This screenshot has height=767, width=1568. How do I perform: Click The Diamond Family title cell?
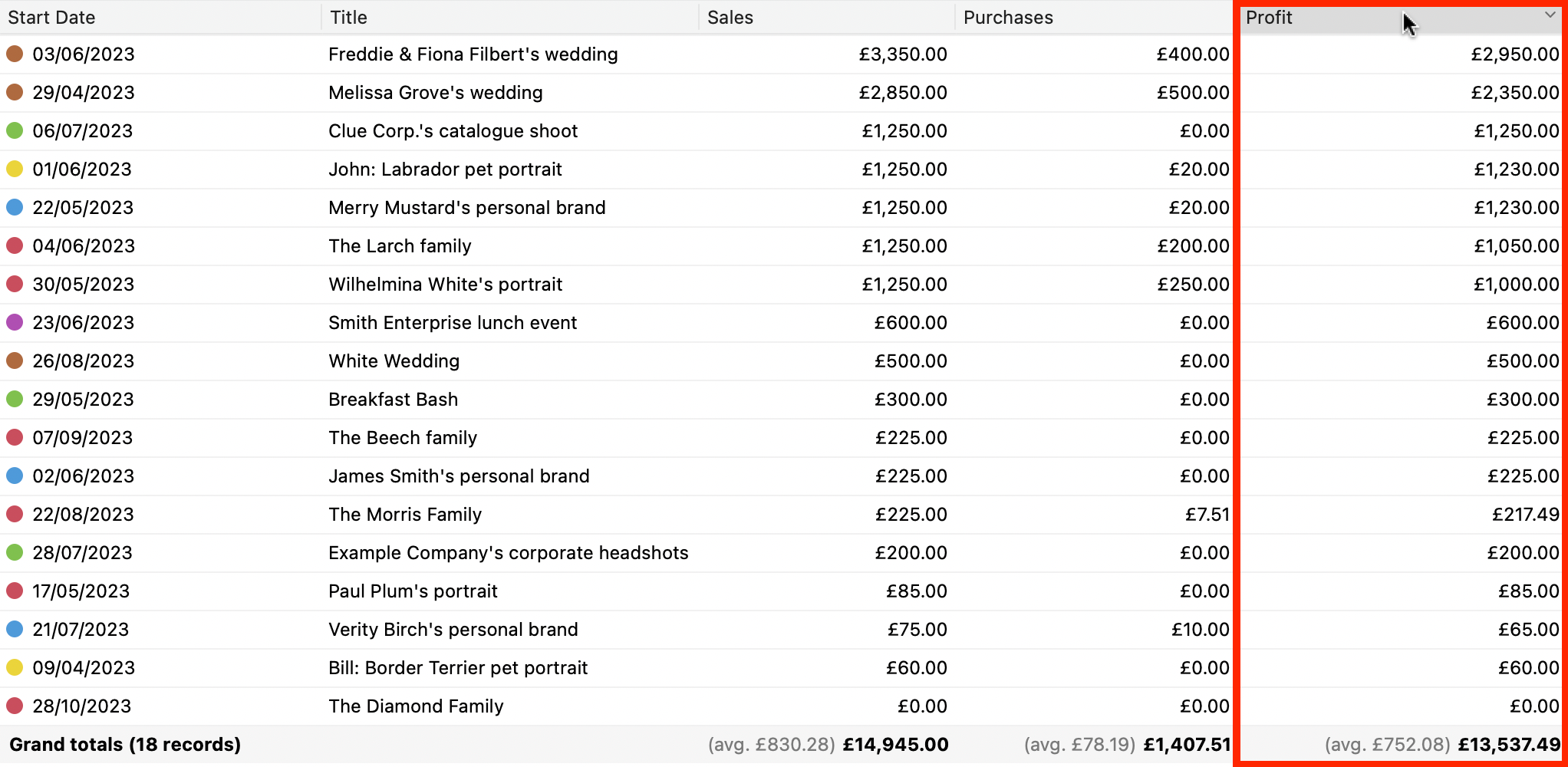click(x=416, y=706)
